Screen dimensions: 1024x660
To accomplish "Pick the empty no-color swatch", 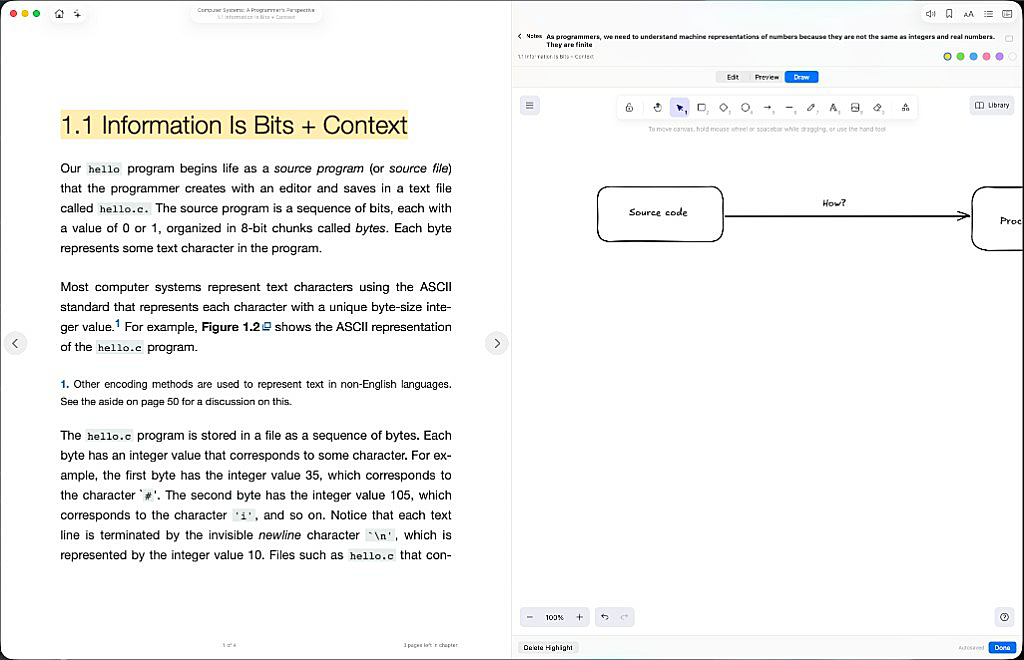I will click(1012, 57).
